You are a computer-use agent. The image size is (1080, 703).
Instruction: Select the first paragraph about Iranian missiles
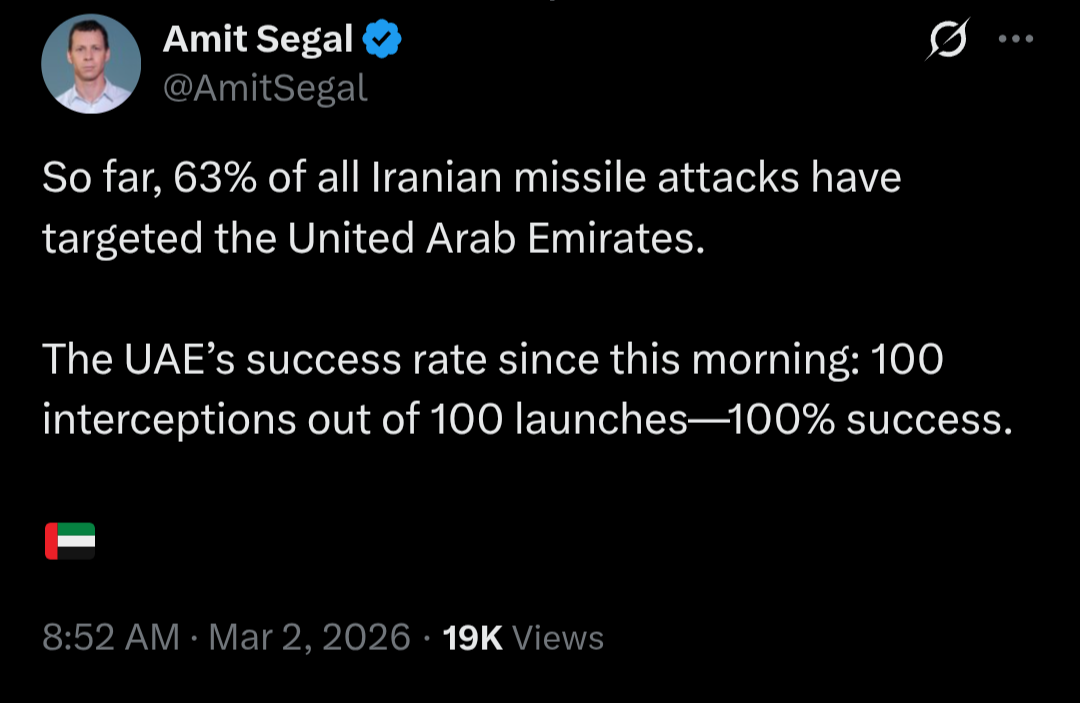pyautogui.click(x=472, y=208)
